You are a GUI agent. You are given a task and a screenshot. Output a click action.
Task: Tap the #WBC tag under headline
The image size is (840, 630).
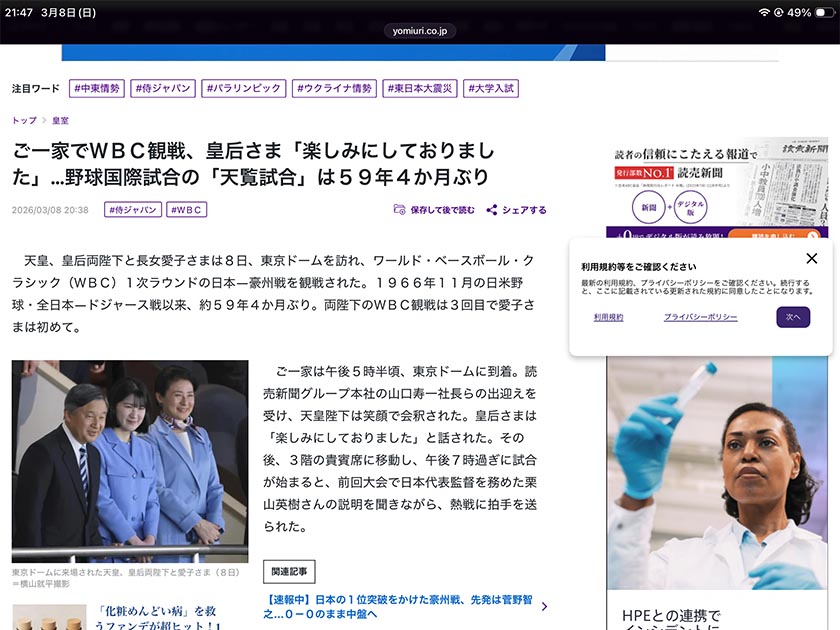[x=186, y=210]
